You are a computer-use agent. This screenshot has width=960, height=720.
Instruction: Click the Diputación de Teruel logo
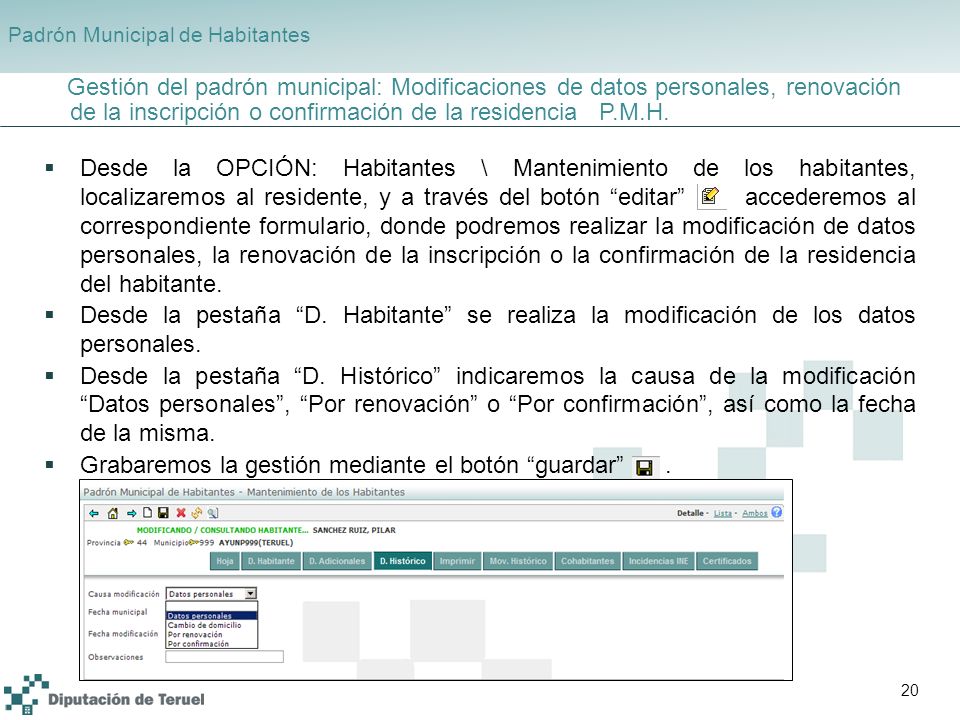[x=104, y=695]
